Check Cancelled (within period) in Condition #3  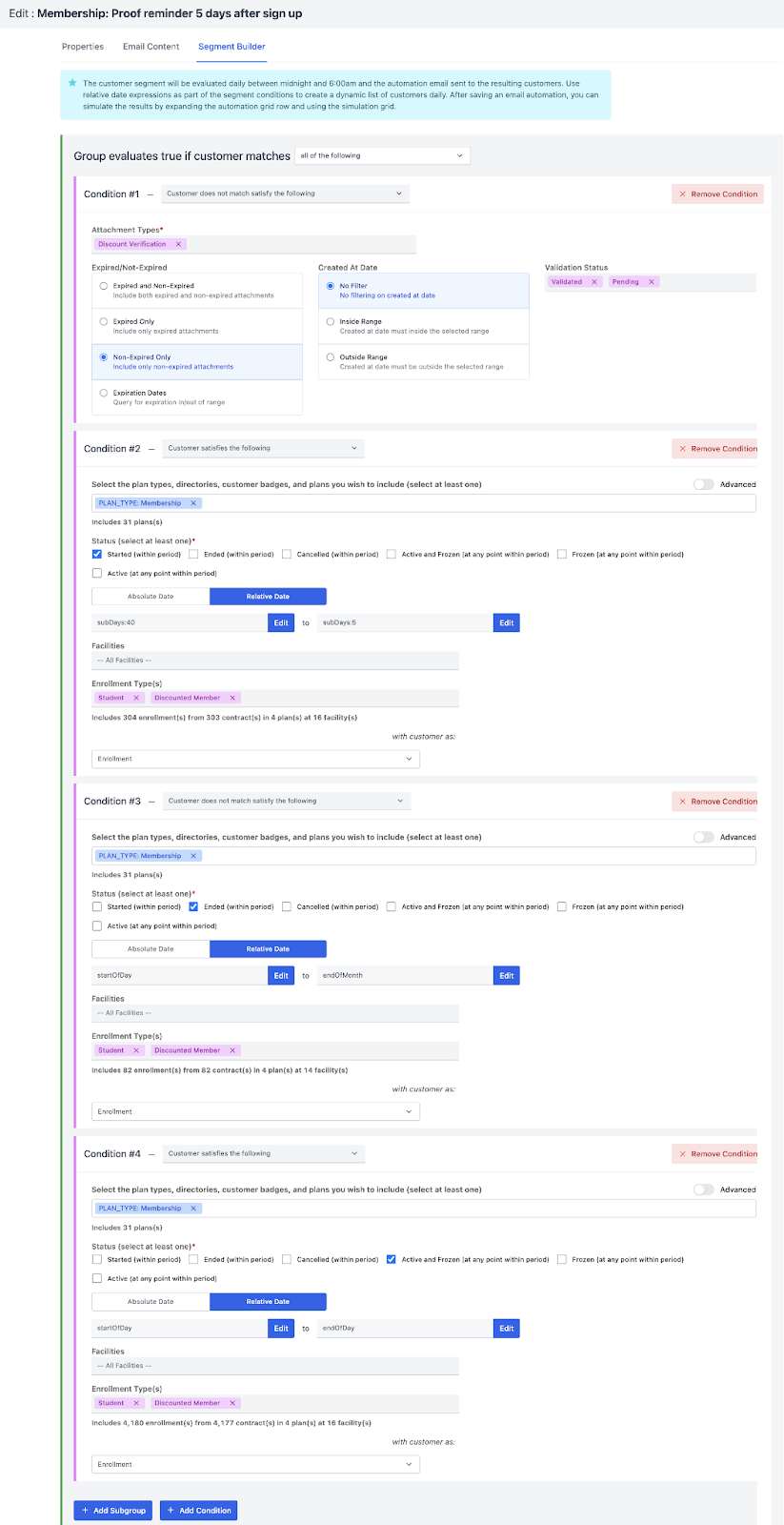[287, 907]
